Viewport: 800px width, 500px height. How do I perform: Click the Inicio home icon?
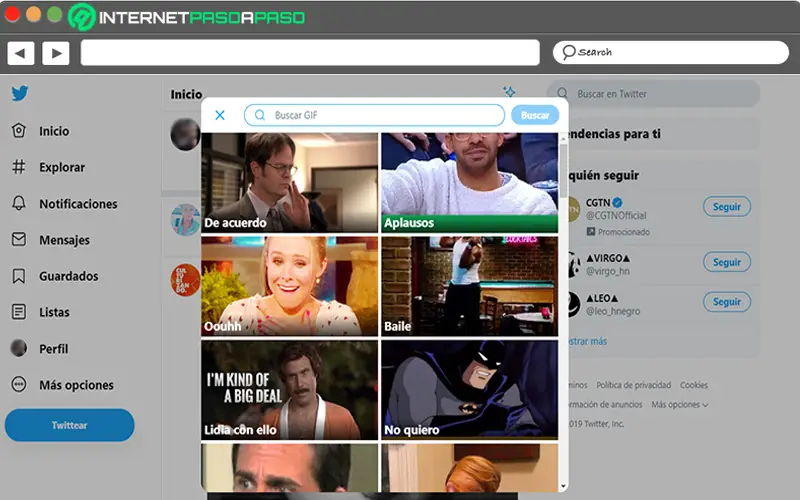[19, 131]
